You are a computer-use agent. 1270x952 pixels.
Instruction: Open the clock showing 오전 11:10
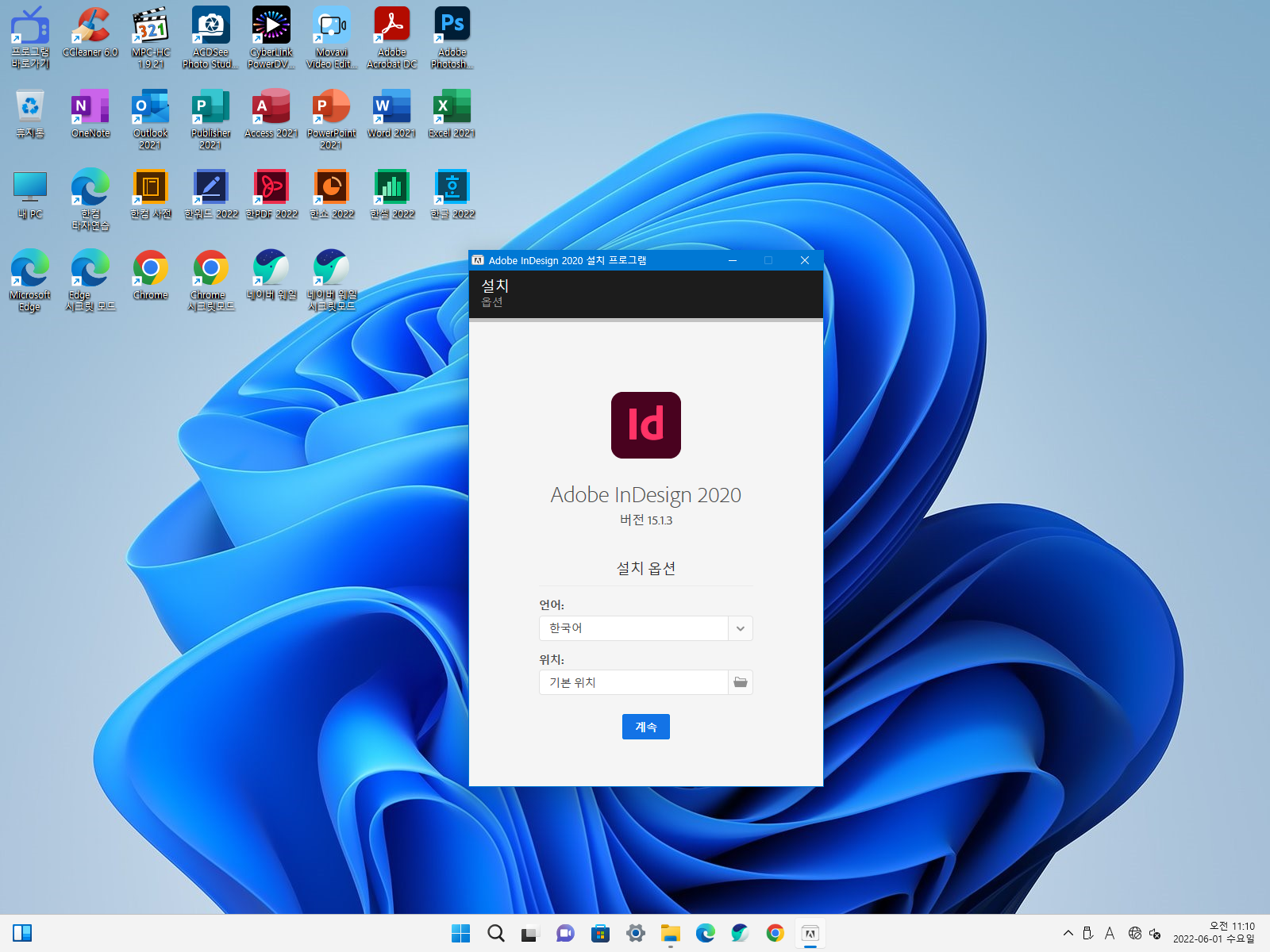coord(1214,933)
